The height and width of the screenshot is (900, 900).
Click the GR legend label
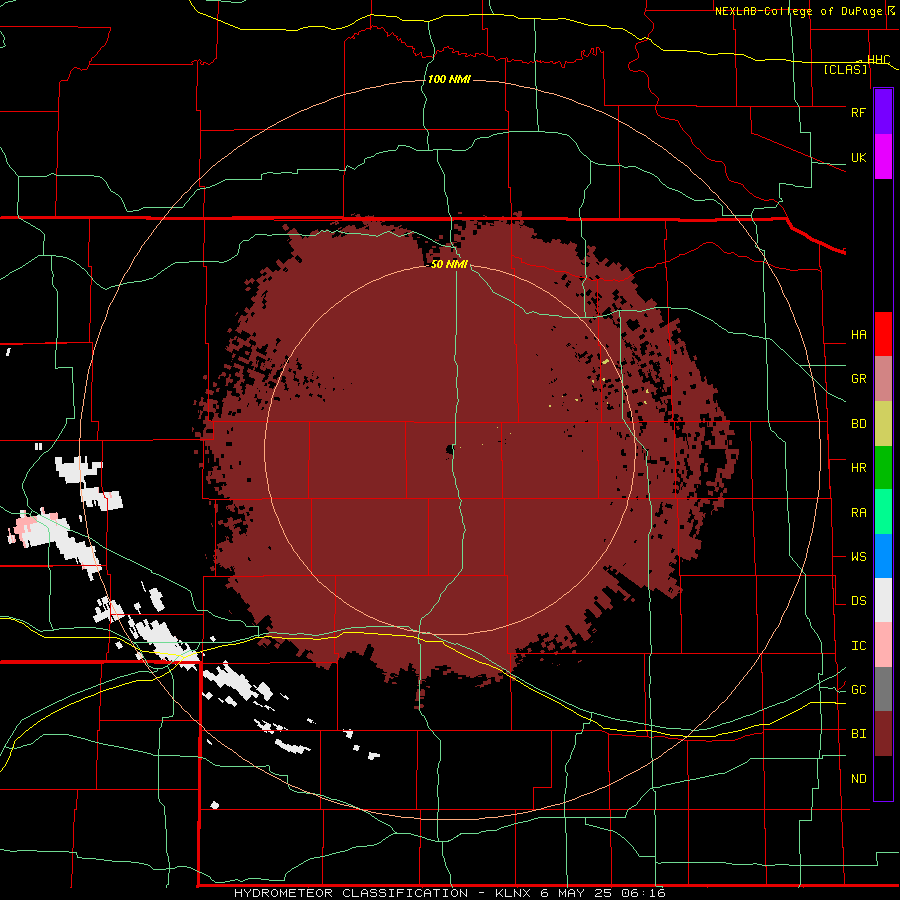coord(858,379)
